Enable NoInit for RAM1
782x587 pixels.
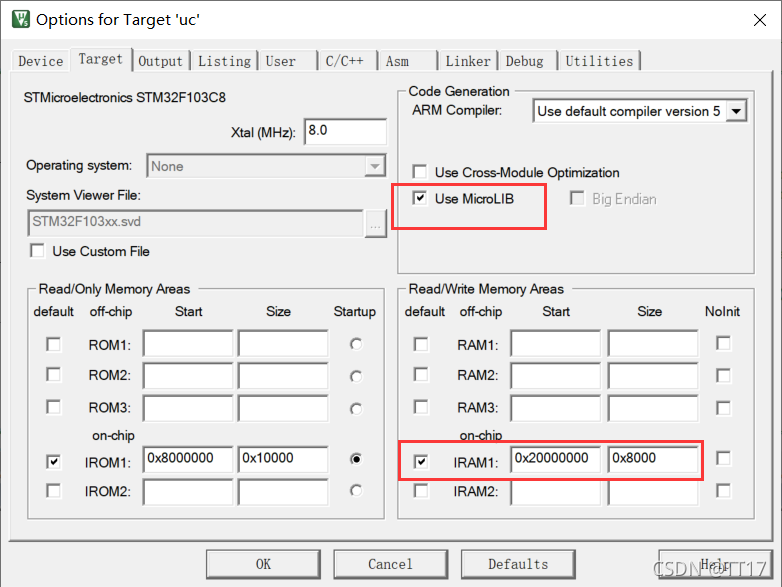(x=723, y=343)
